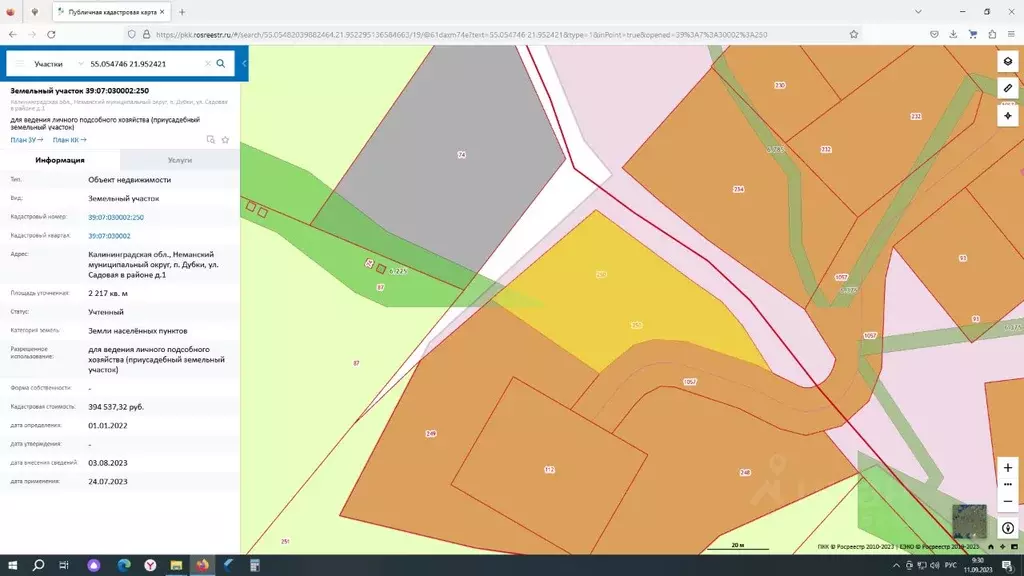Collapse the side panel with the arrow
The height and width of the screenshot is (576, 1024).
point(244,63)
